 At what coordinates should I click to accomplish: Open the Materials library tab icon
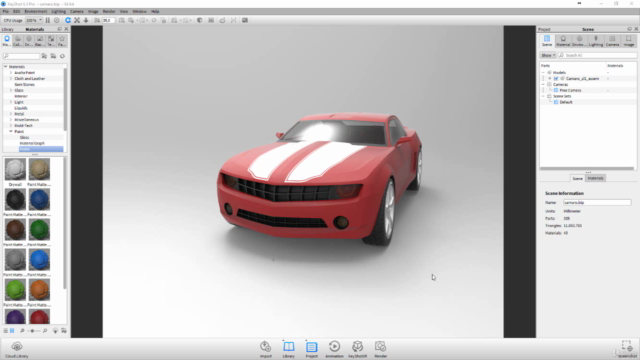pos(7,40)
